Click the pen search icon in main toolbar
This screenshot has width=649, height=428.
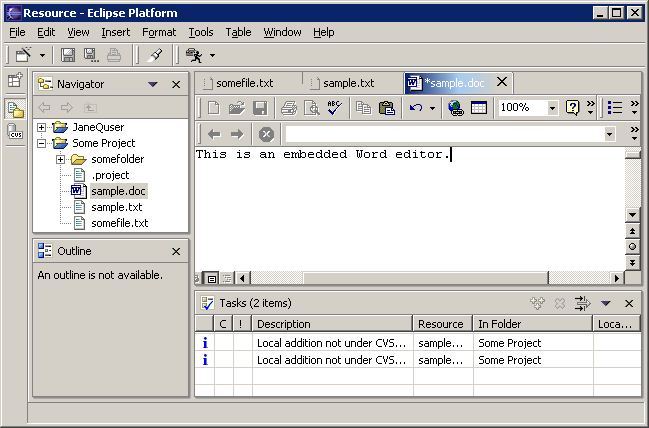pyautogui.click(x=155, y=55)
